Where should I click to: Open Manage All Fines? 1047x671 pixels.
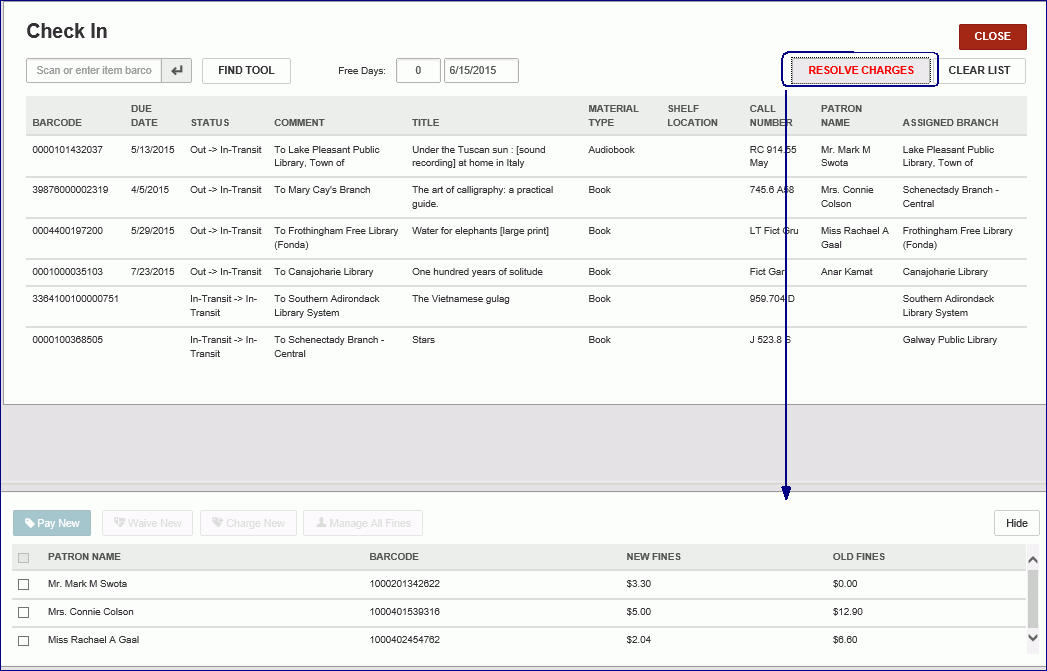click(363, 523)
